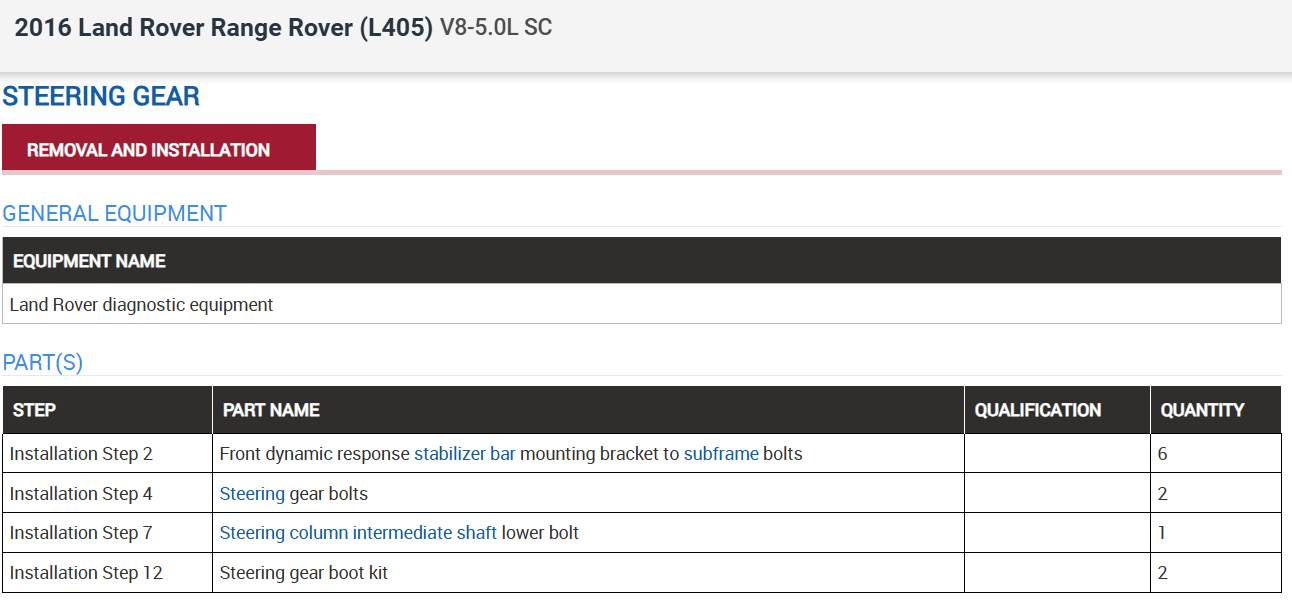The image size is (1292, 602).
Task: Open the "subframe" hyperlink
Action: (x=721, y=454)
